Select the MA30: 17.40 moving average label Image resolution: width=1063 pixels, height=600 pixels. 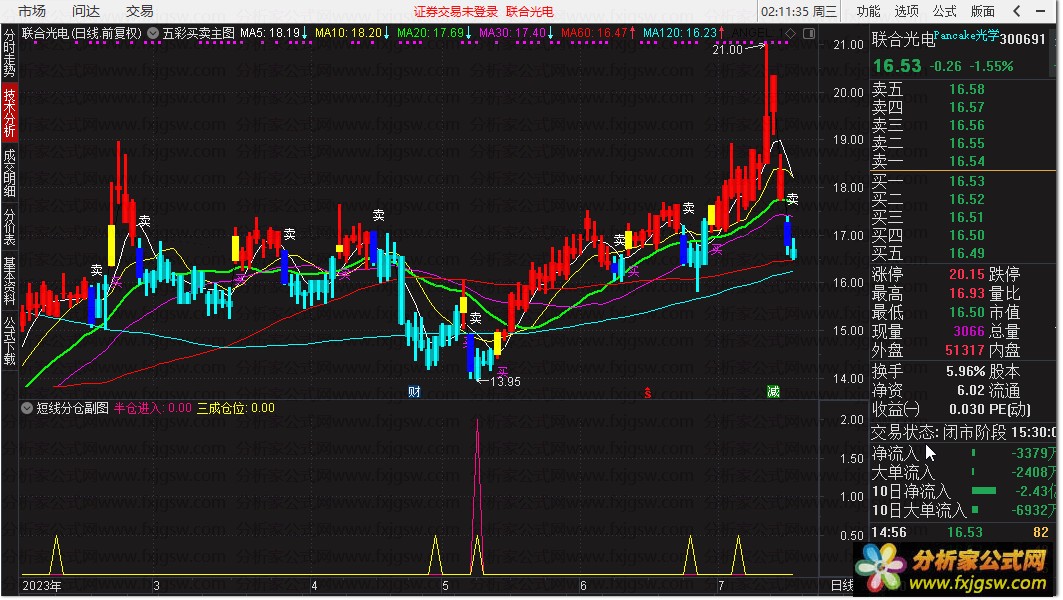[517, 33]
